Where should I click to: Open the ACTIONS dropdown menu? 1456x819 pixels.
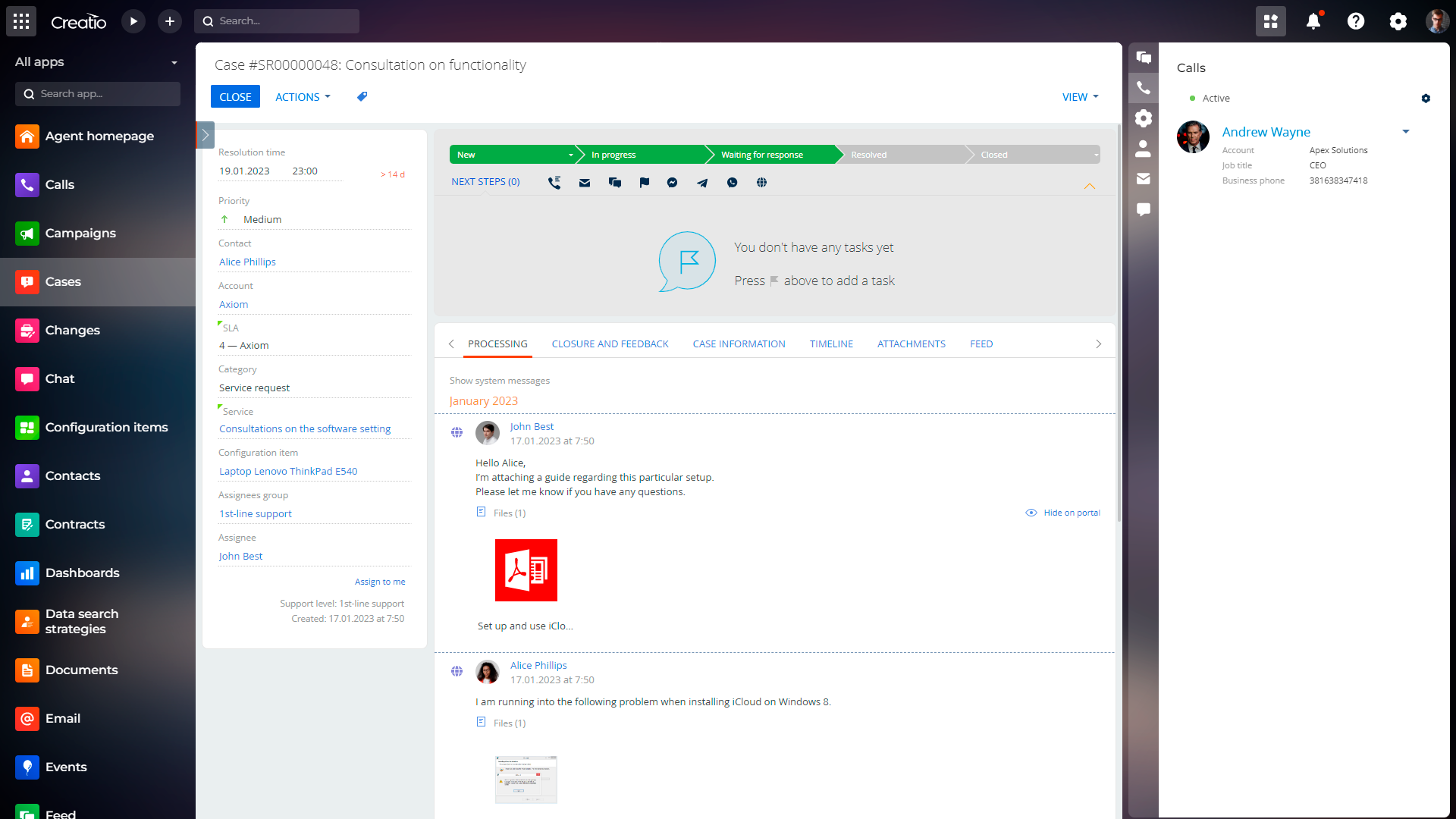click(303, 97)
